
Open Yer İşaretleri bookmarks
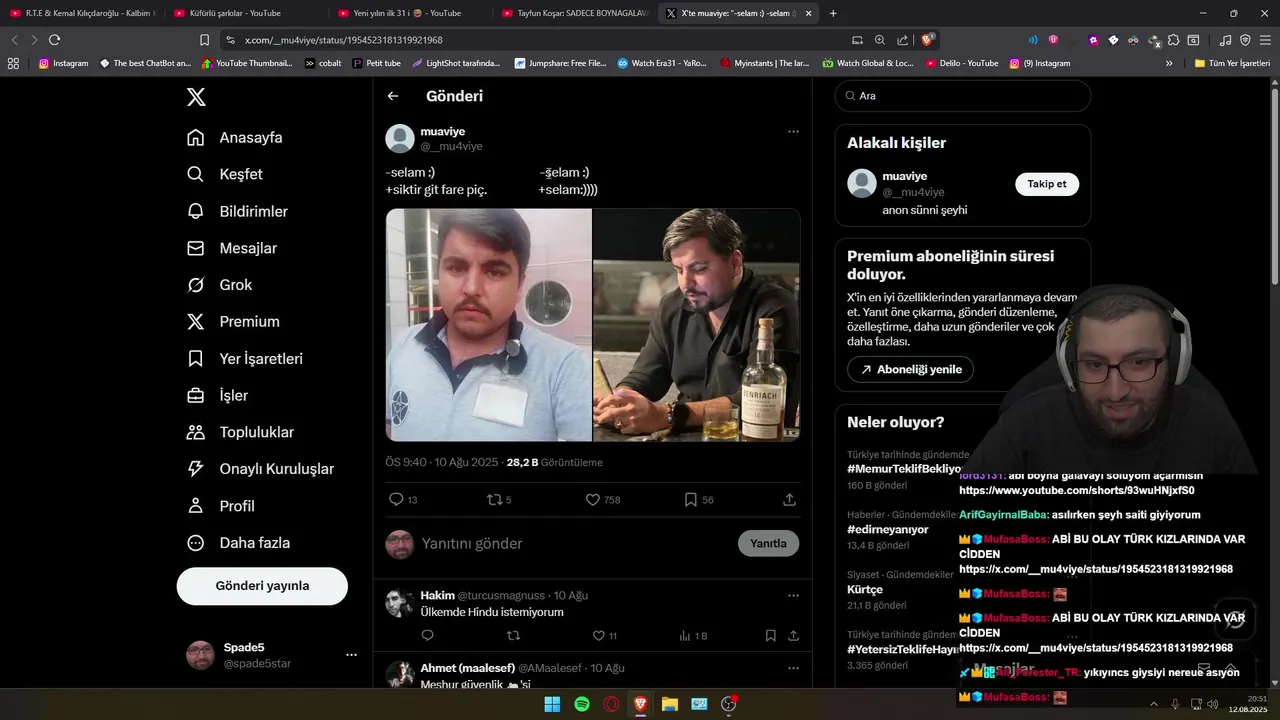click(x=244, y=358)
